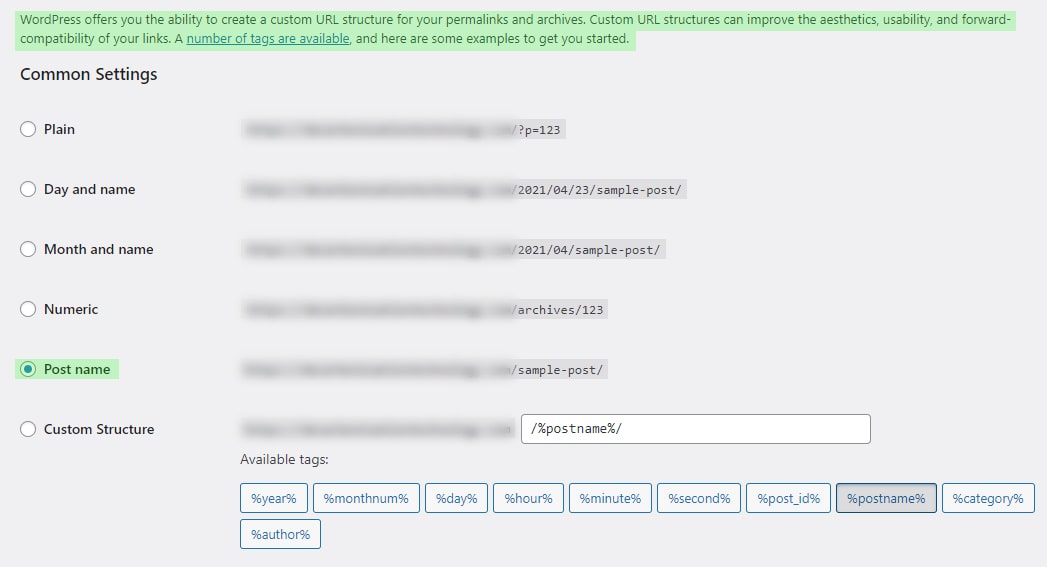The image size is (1047, 567).
Task: Click the /archives/123 example URL code
Action: (559, 310)
